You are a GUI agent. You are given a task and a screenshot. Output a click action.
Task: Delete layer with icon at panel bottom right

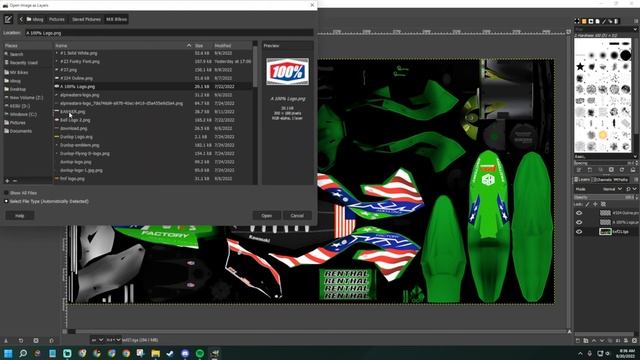click(x=634, y=340)
